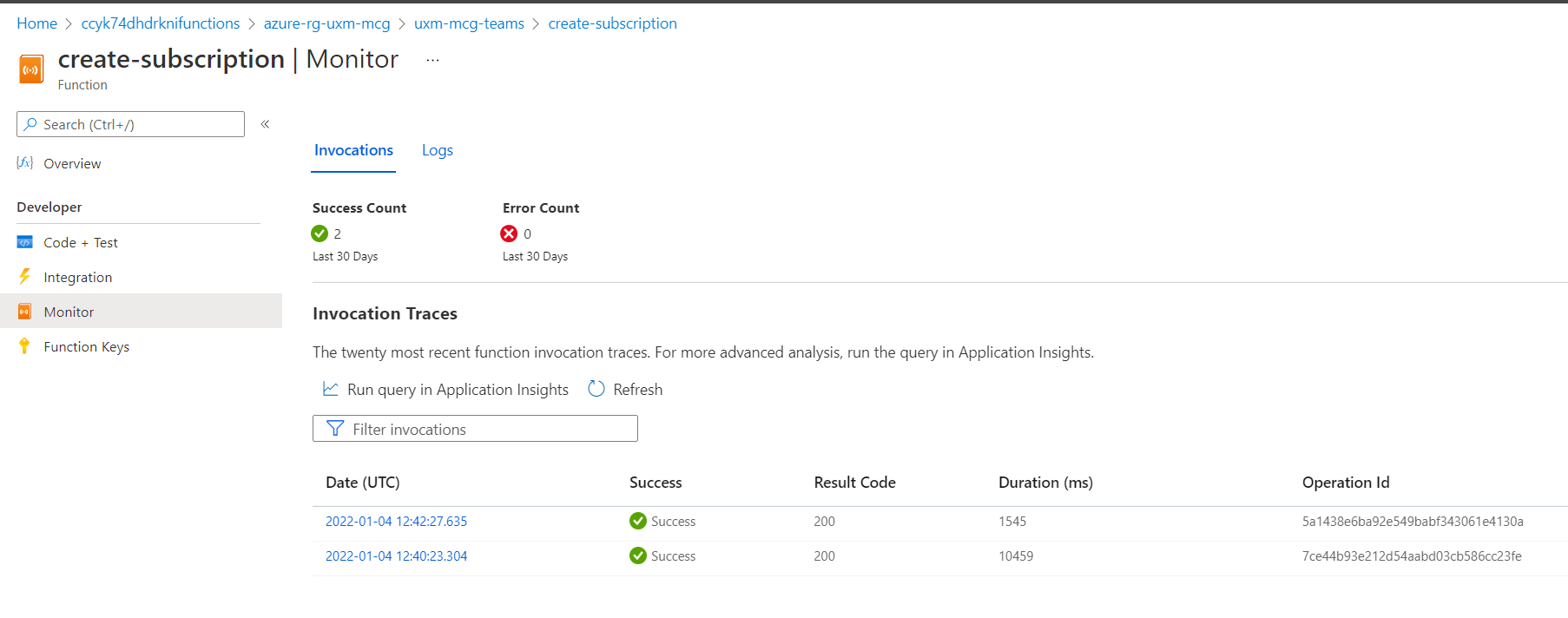This screenshot has width=1568, height=618.
Task: Sort by Duration (ms) column header
Action: [x=1045, y=483]
